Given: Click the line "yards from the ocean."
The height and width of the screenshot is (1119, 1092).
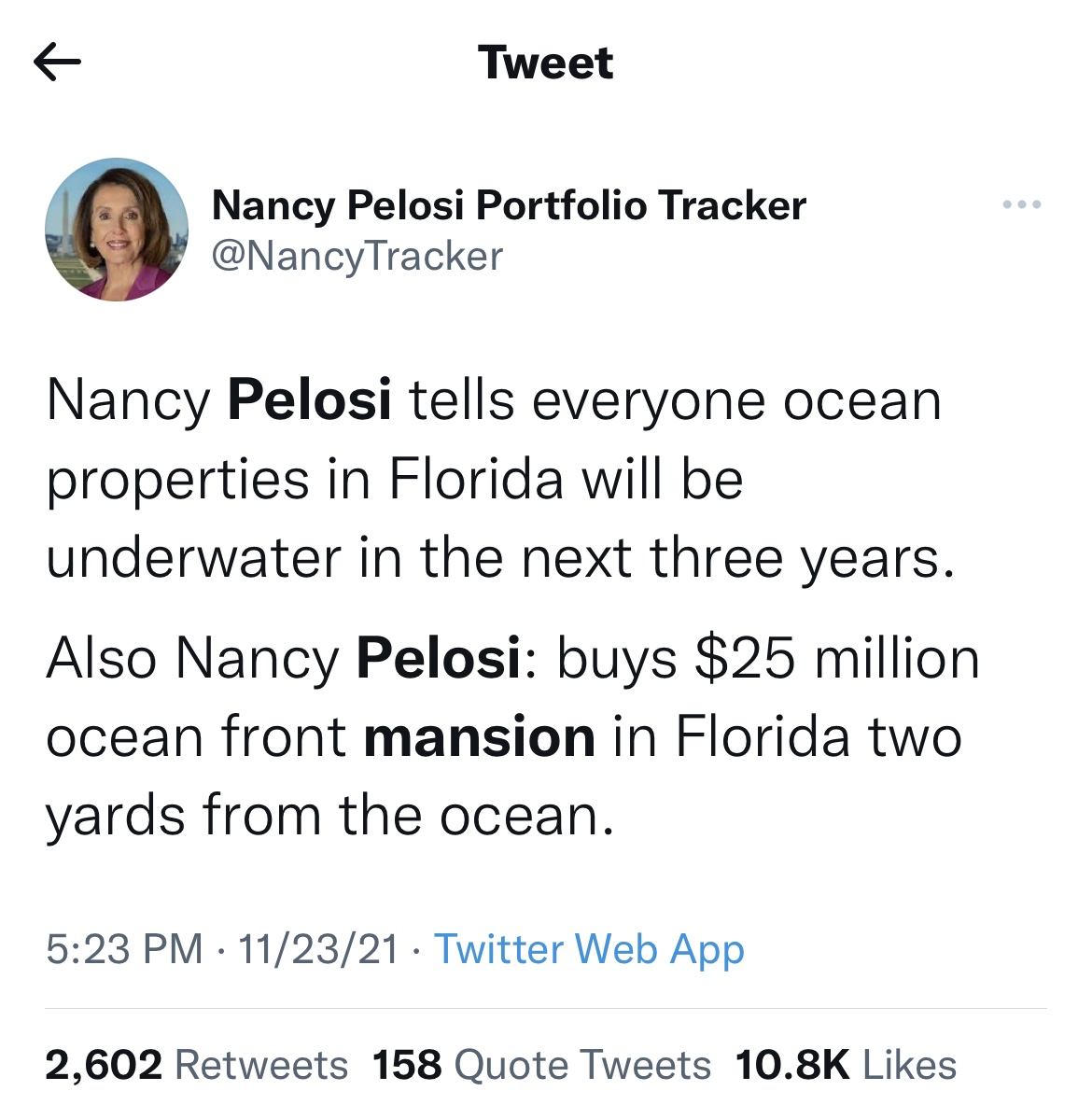Looking at the screenshot, I should 330,815.
